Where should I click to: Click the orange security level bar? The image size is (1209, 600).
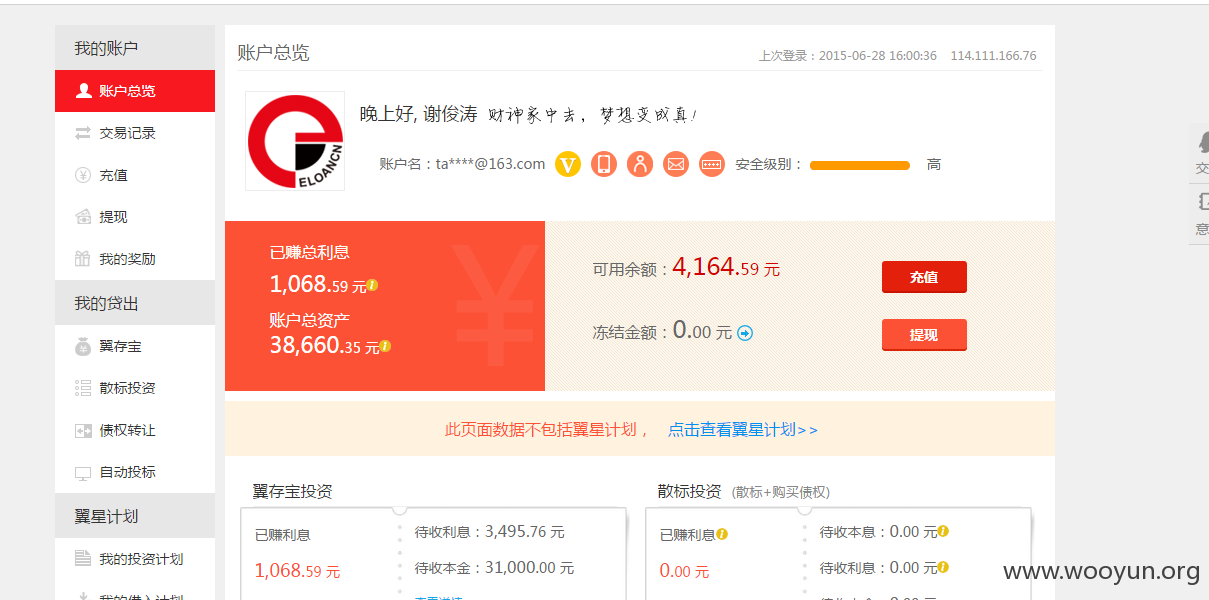860,165
